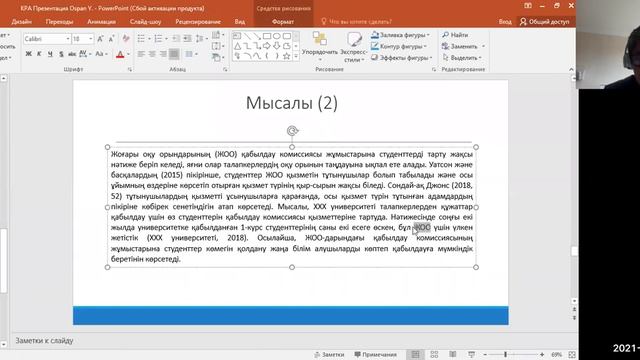Open text direction options

click(x=218, y=35)
